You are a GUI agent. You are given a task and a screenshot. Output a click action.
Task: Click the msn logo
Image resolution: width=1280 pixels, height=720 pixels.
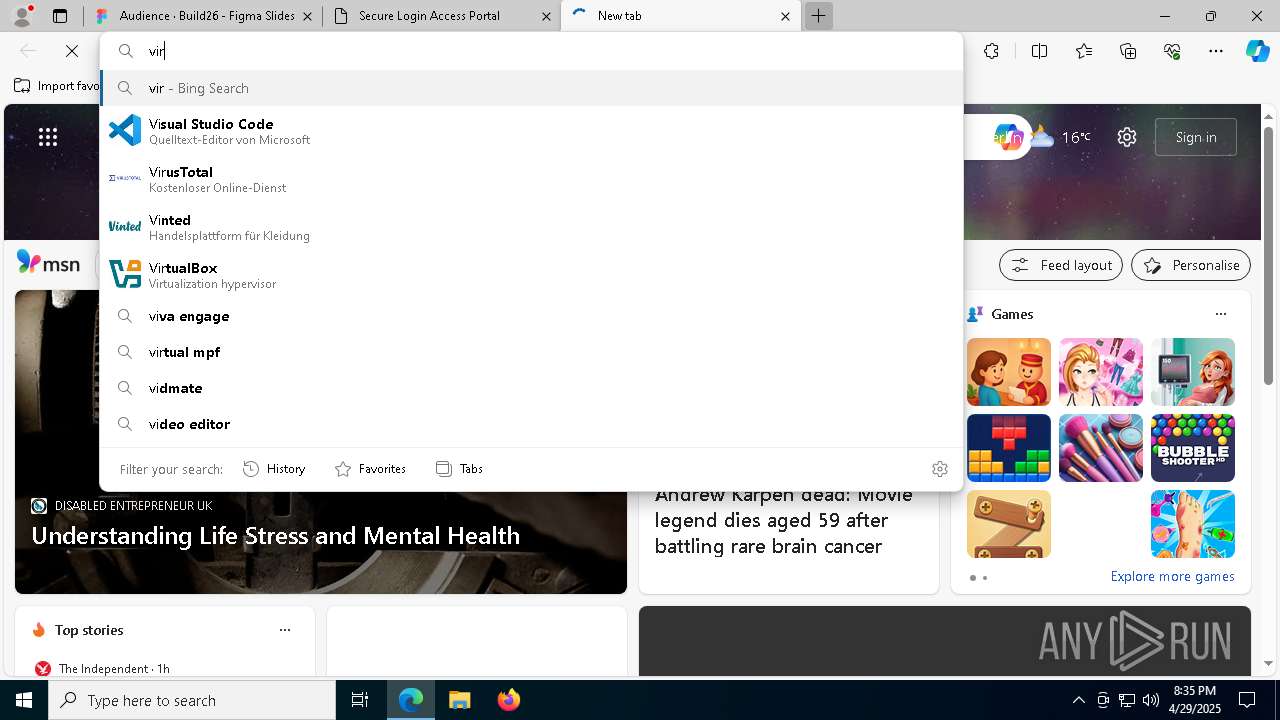pyautogui.click(x=49, y=263)
